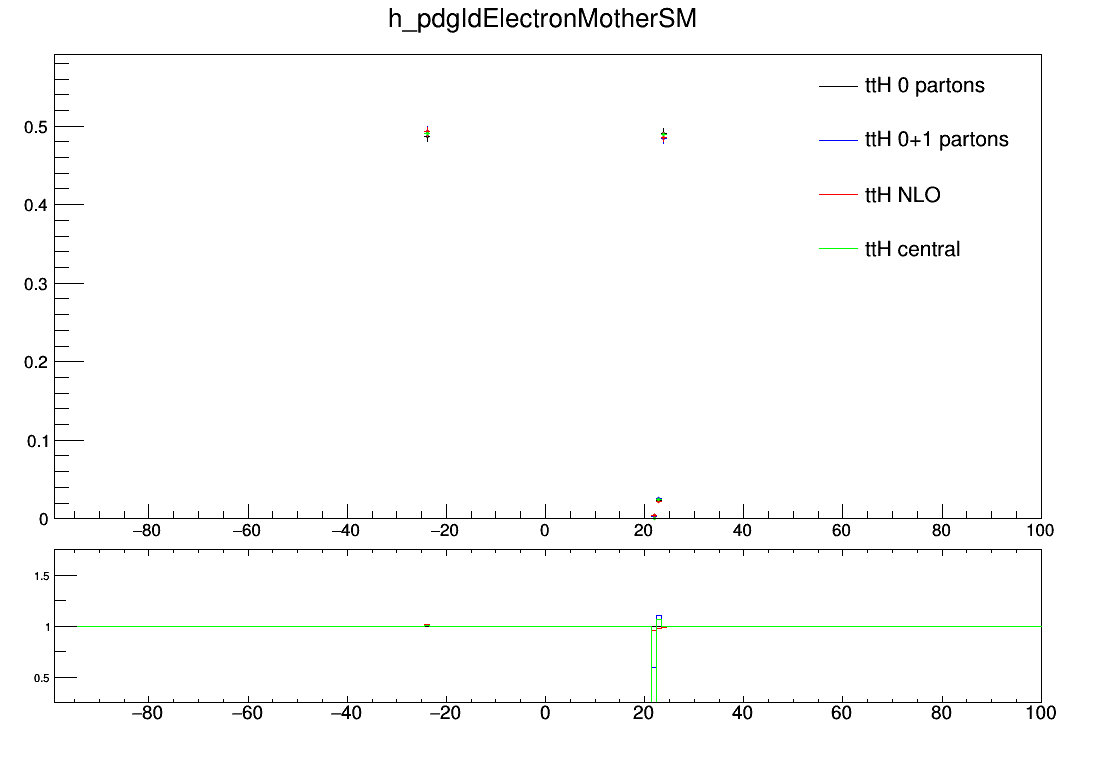Image resolution: width=1096 pixels, height=772 pixels.
Task: Click ratio panel y-axis label 0.5
Action: [42, 678]
